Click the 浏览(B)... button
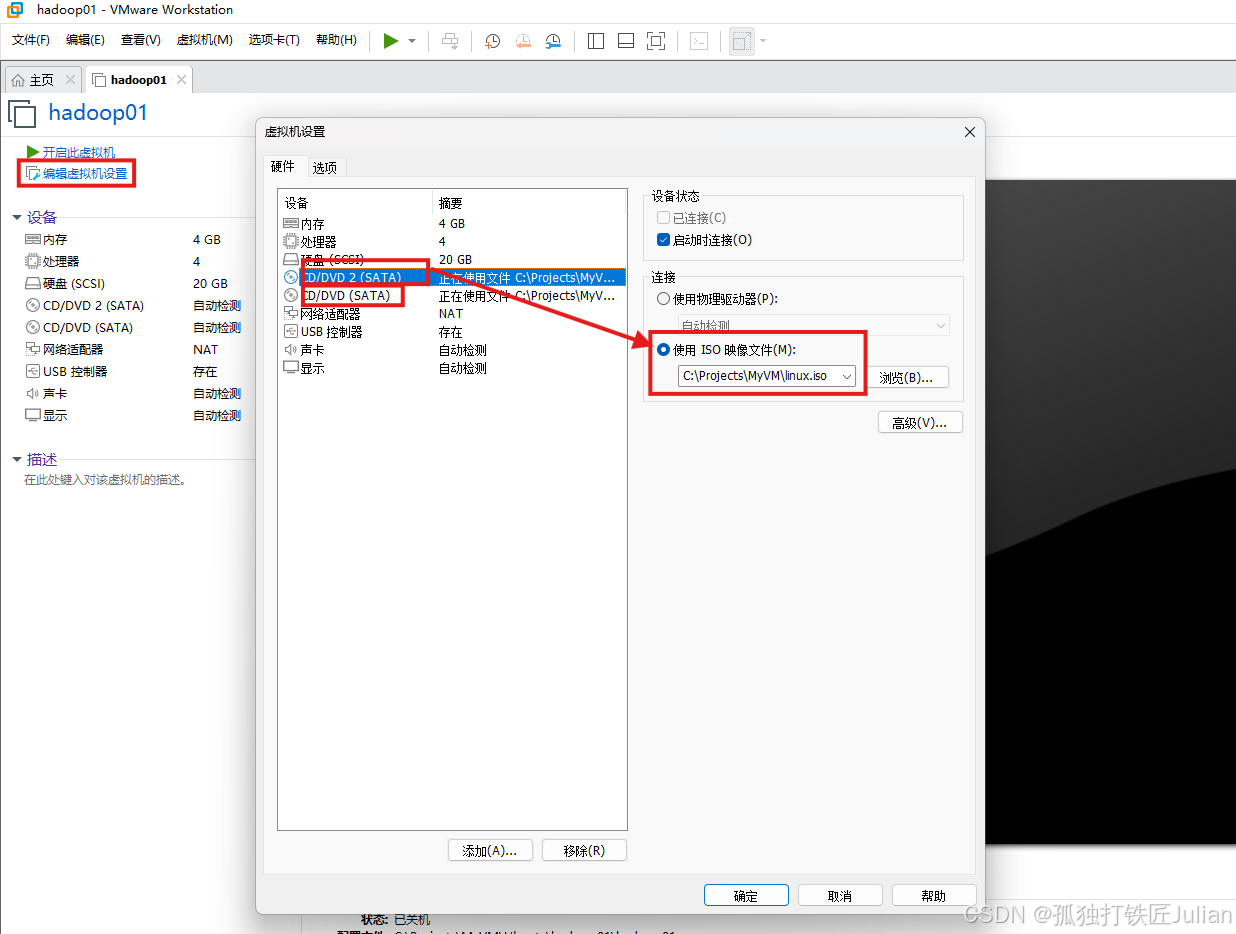 pos(906,377)
